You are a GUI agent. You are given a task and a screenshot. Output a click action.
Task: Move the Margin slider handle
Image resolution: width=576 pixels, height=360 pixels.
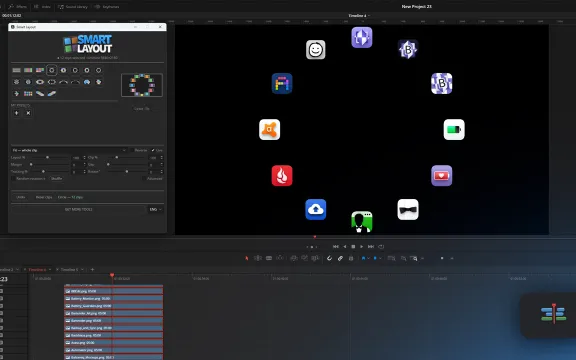[31, 164]
